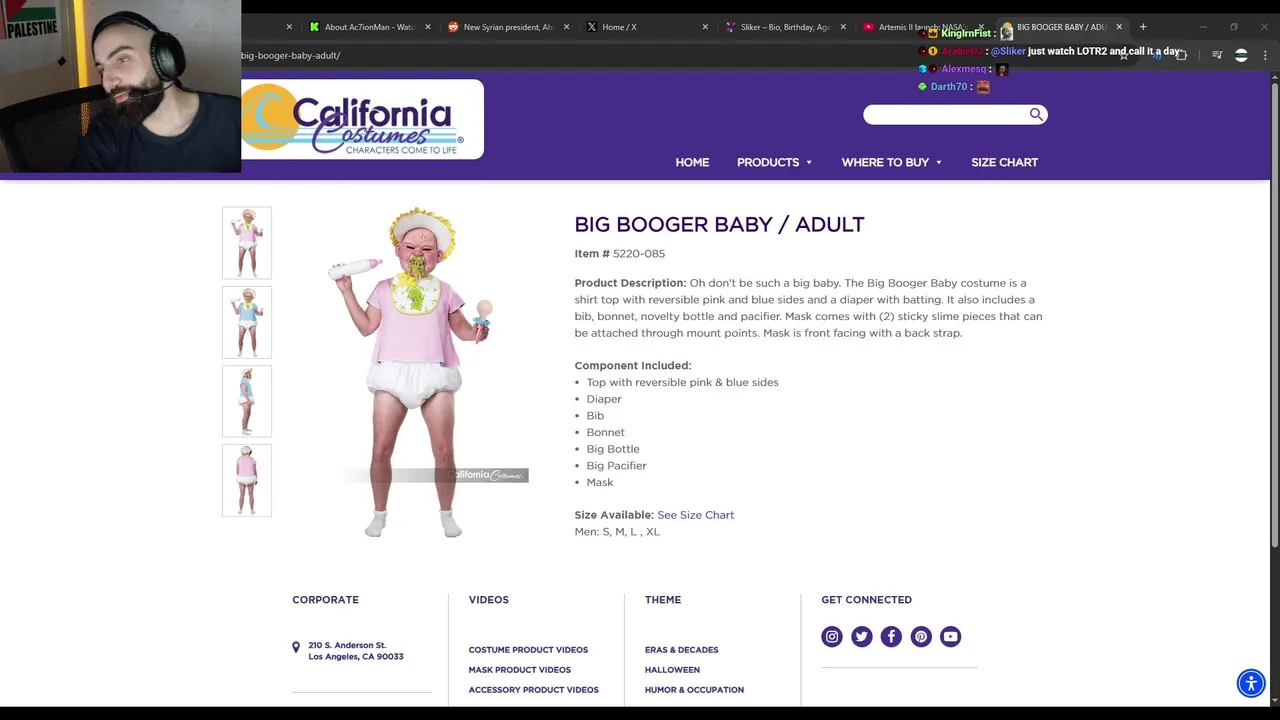The image size is (1280, 720).
Task: Open the Halloween theme link
Action: point(672,670)
